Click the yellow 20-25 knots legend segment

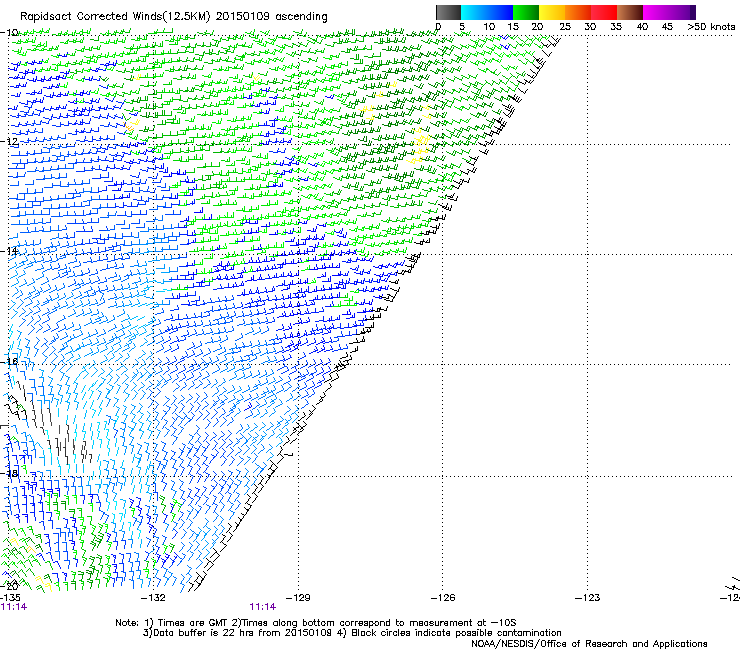[552, 12]
